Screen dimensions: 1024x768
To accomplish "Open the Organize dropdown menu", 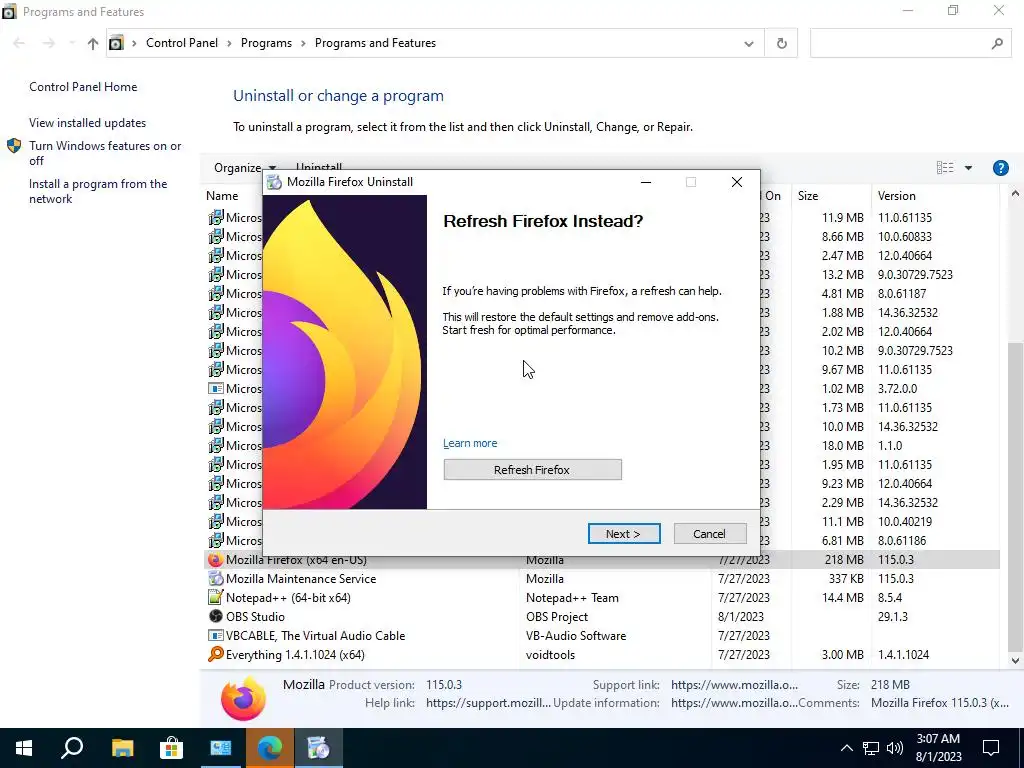I will [245, 168].
